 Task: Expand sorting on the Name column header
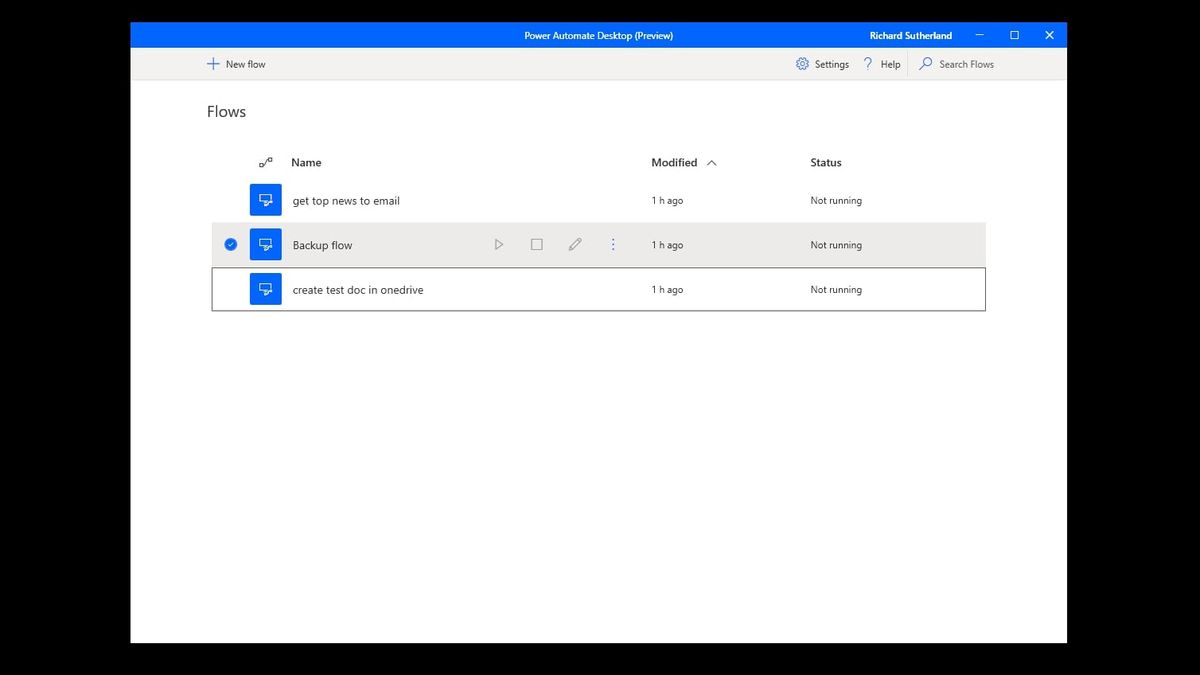tap(306, 162)
